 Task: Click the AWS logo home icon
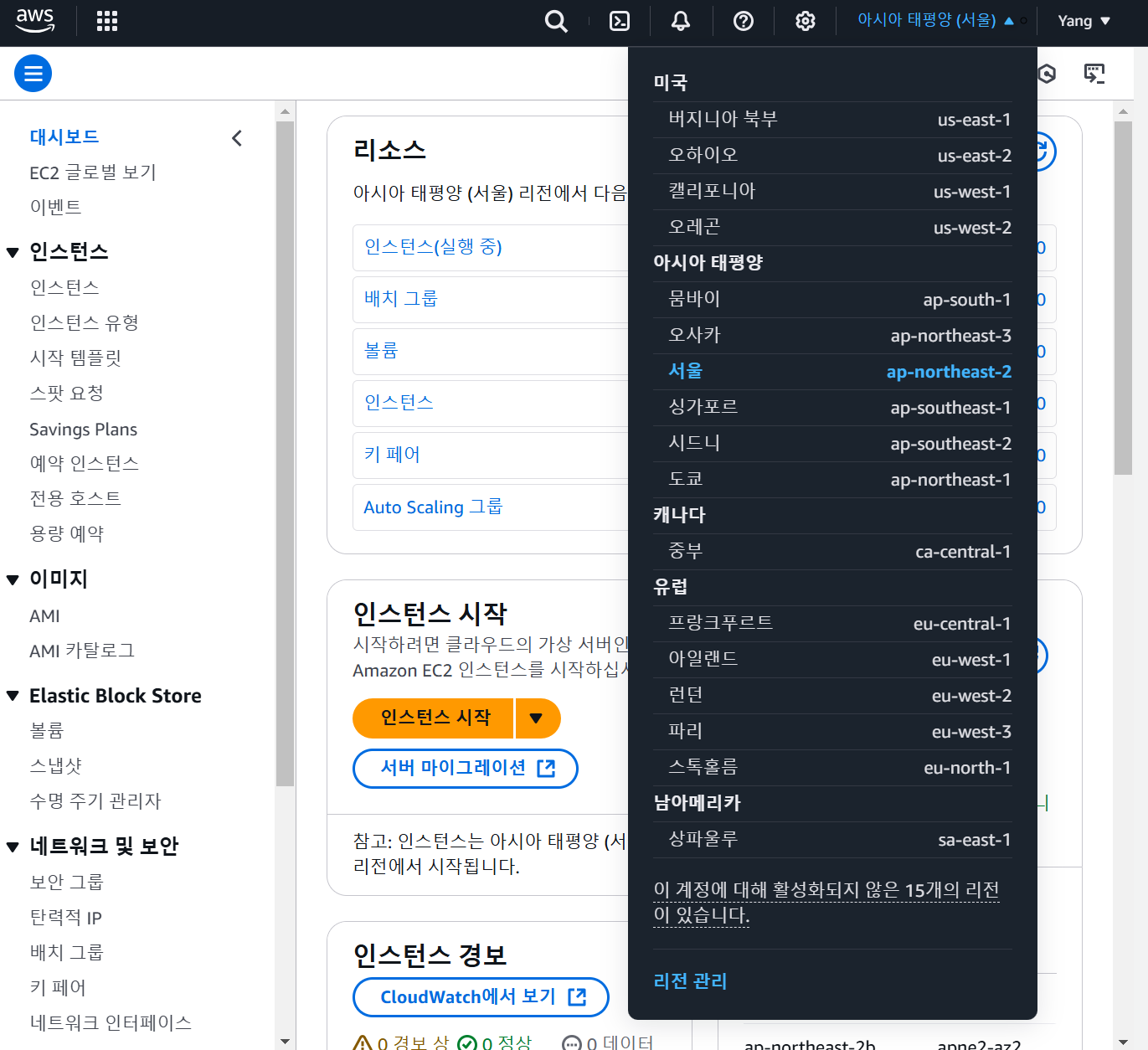point(35,21)
